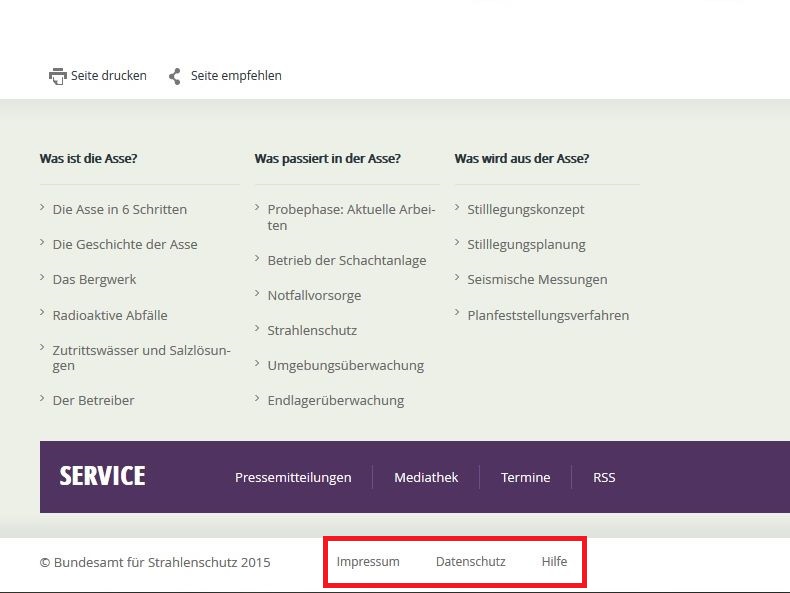The image size is (790, 593).
Task: Open the RSS feed link
Action: [604, 477]
